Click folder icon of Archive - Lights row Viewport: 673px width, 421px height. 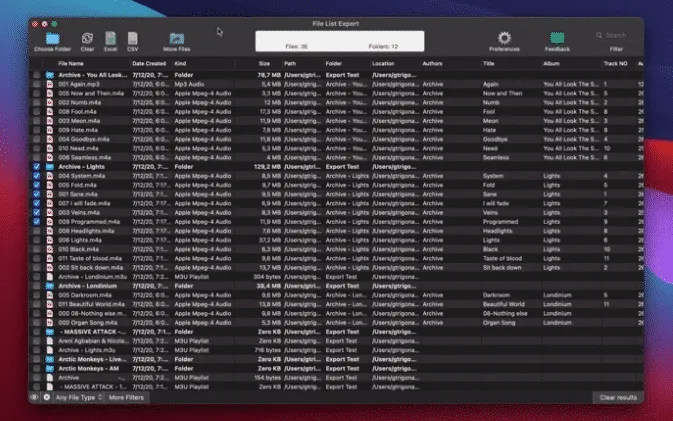click(x=50, y=167)
